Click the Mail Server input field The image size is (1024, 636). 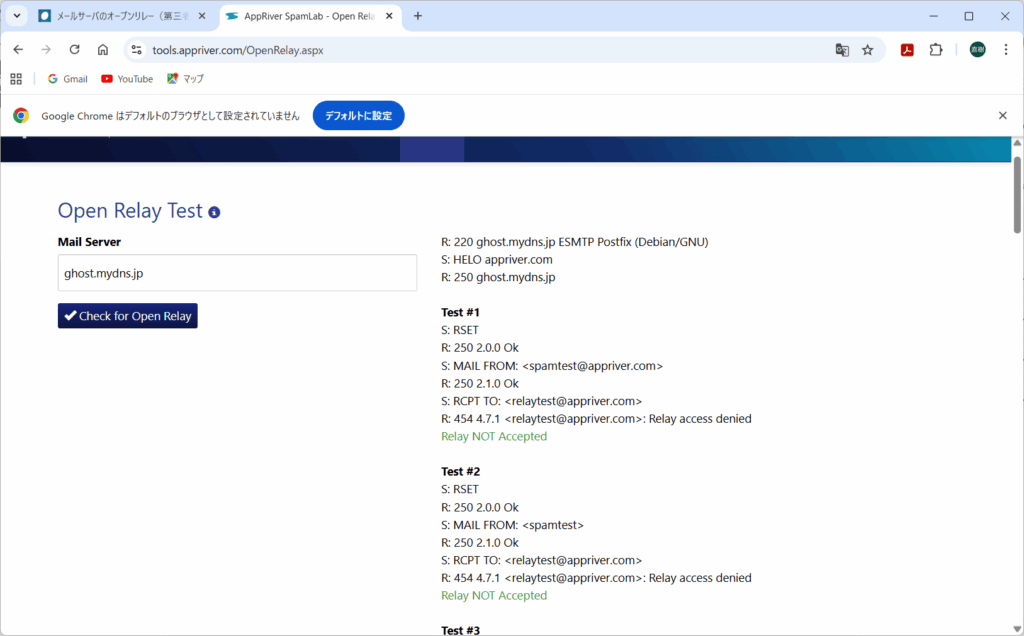tap(237, 273)
